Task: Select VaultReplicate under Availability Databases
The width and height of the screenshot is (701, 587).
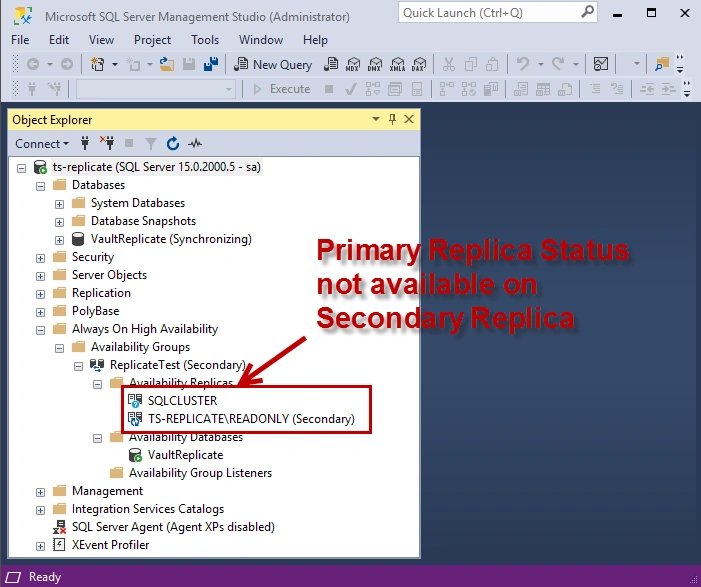Action: point(186,455)
